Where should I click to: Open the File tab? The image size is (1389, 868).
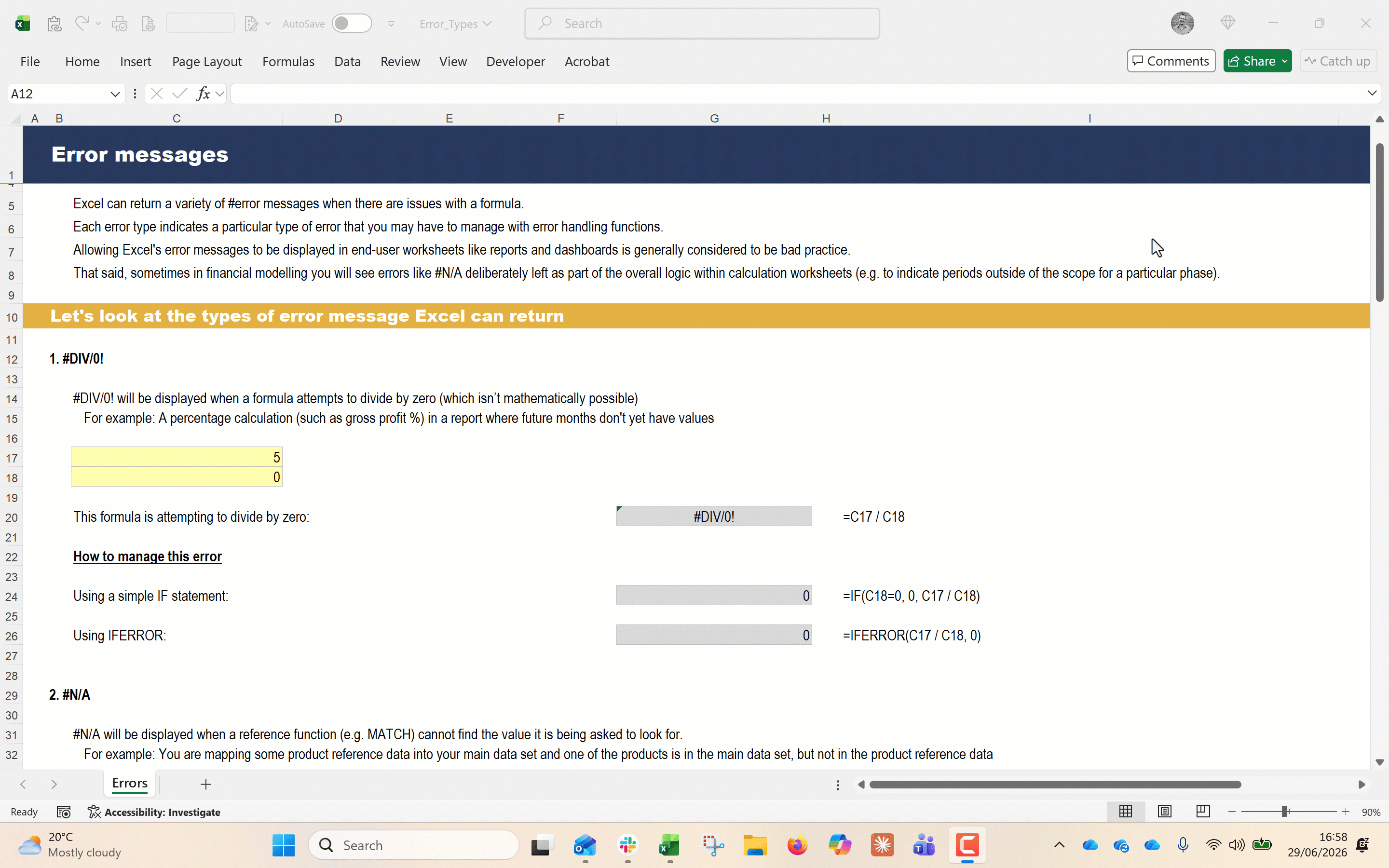(30, 61)
